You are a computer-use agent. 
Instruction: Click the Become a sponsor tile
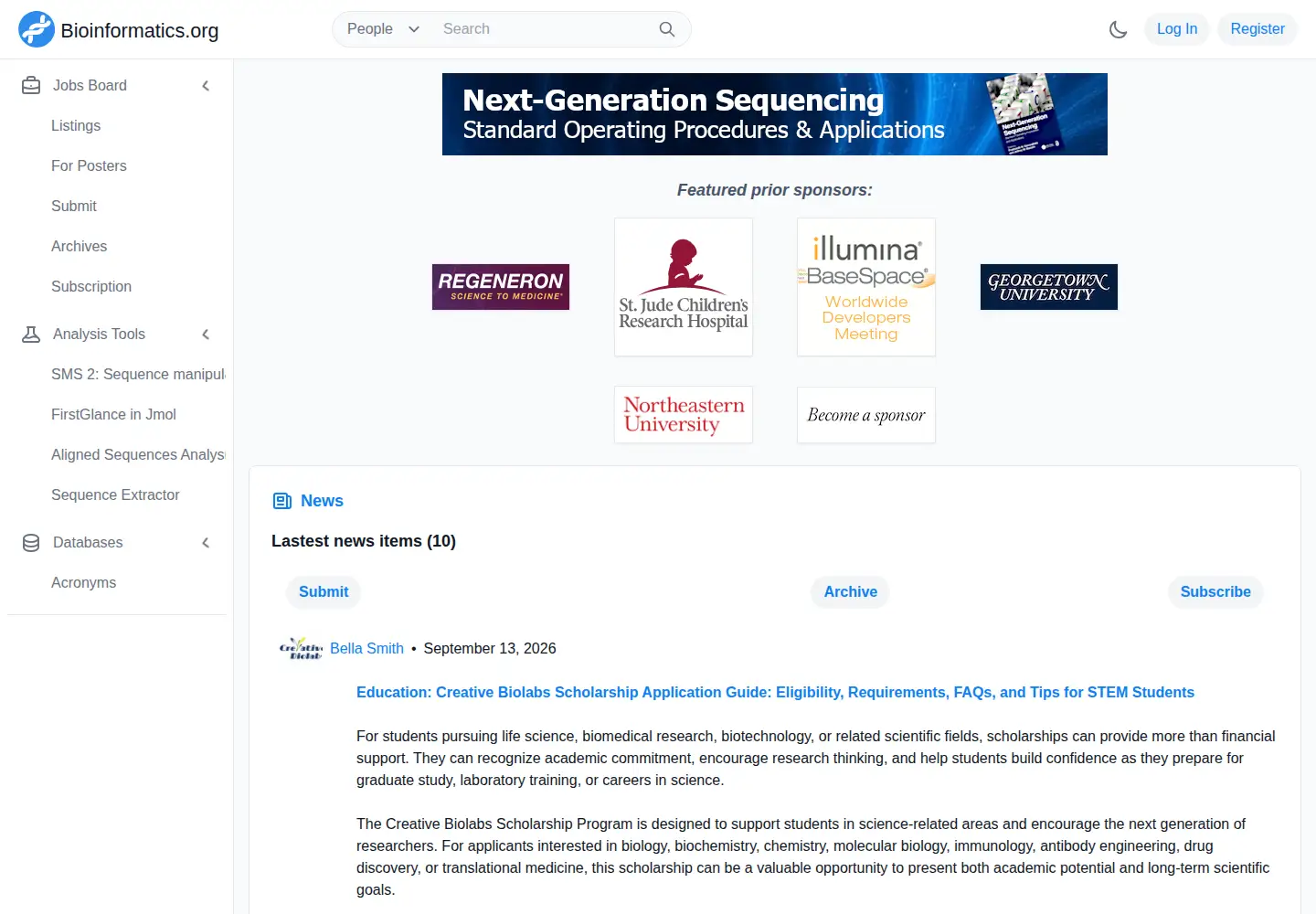click(x=866, y=415)
